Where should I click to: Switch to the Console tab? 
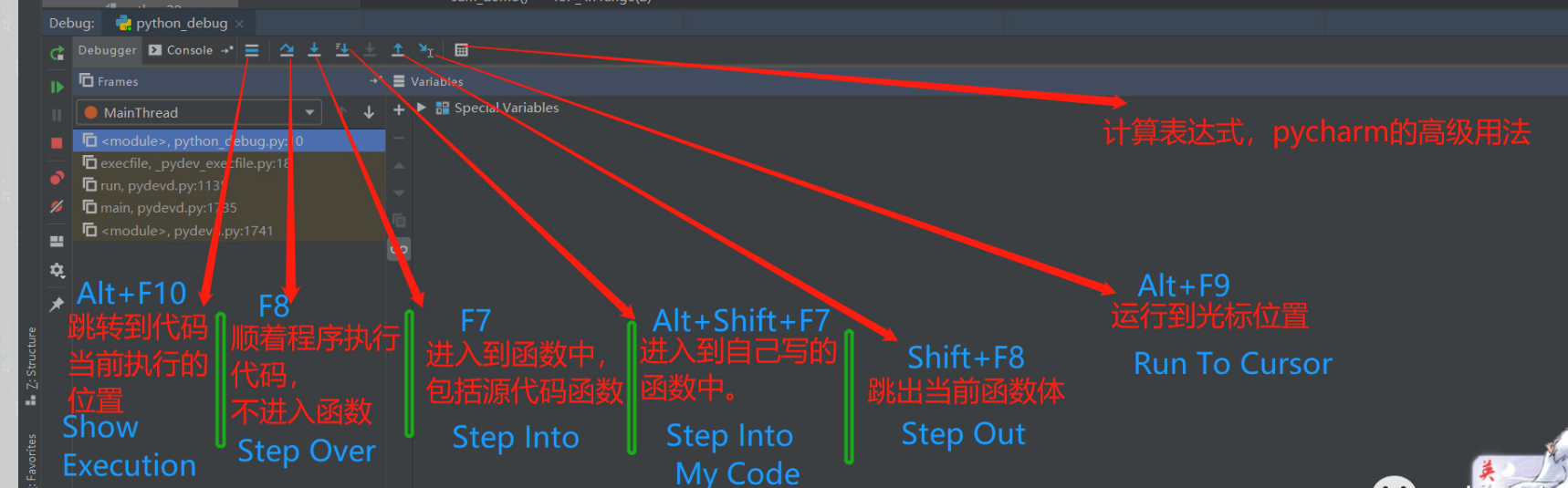pyautogui.click(x=181, y=50)
